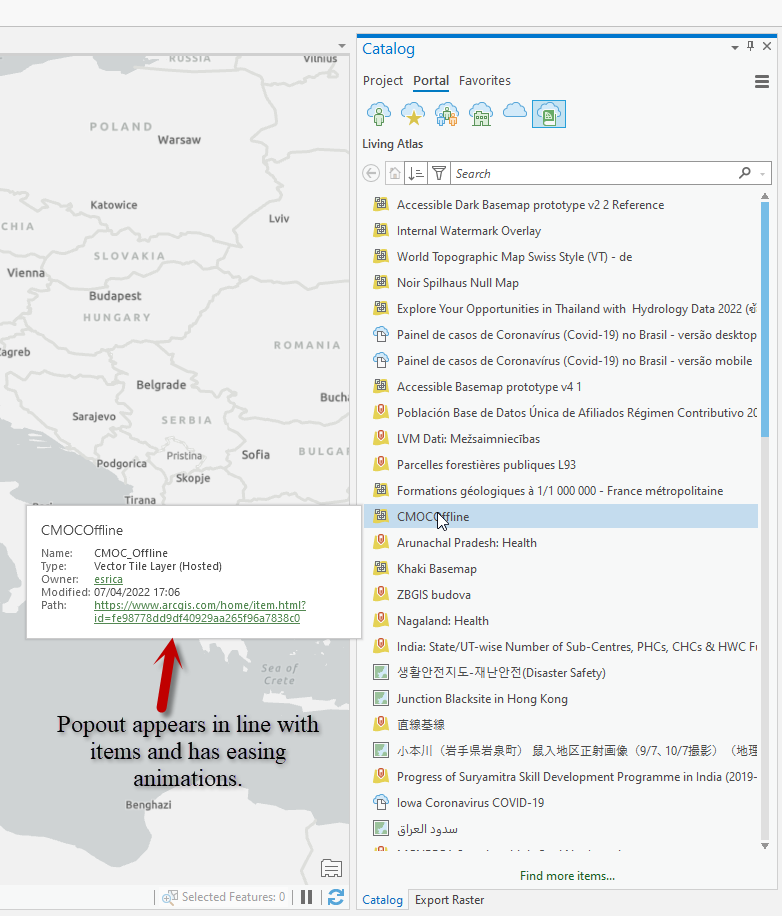The image size is (782, 916).
Task: Click the Catalog home icon
Action: point(395,174)
